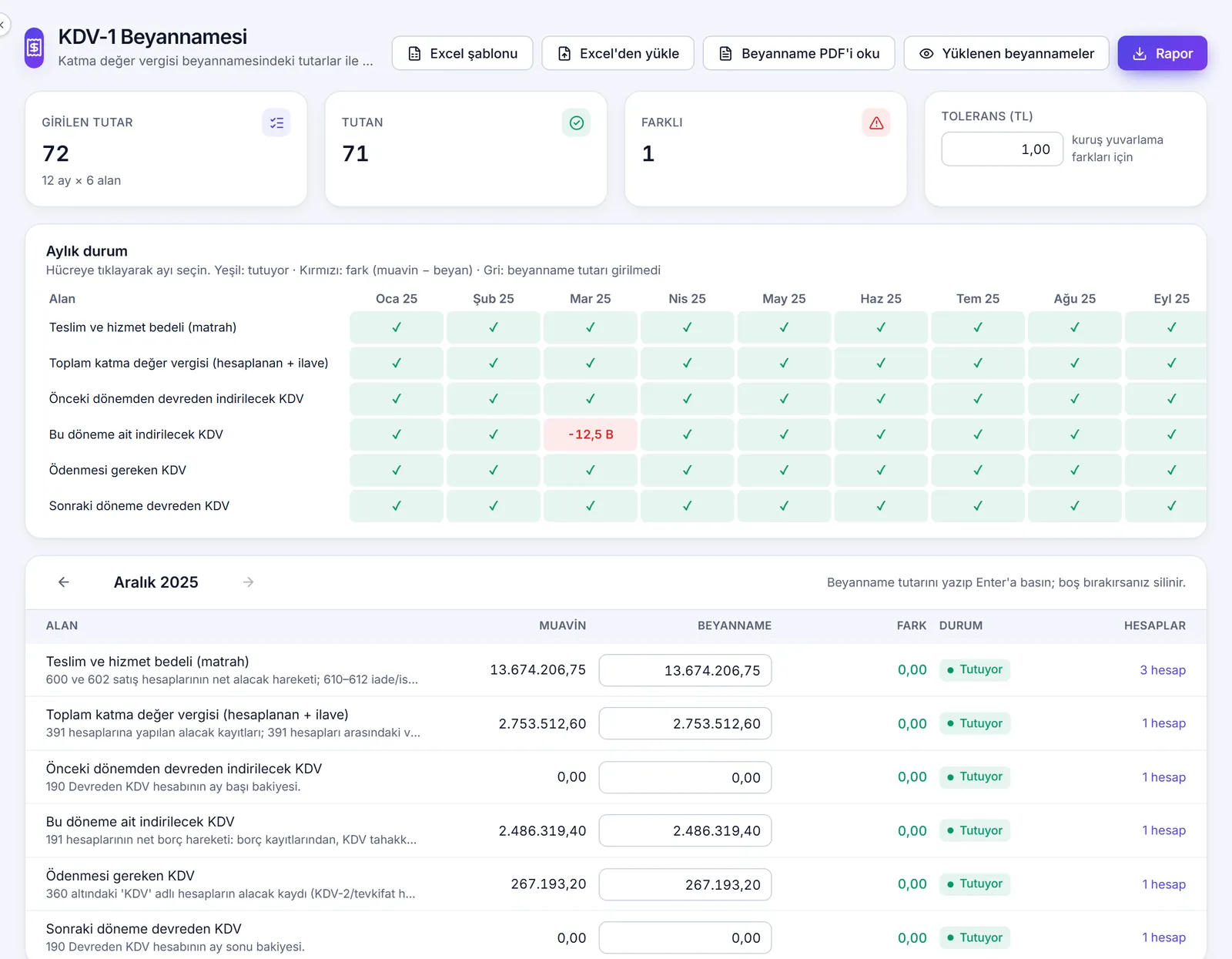Image resolution: width=1232 pixels, height=959 pixels.
Task: Select Nis 25 Önceki dönemden devreden cell
Action: pyautogui.click(x=687, y=399)
